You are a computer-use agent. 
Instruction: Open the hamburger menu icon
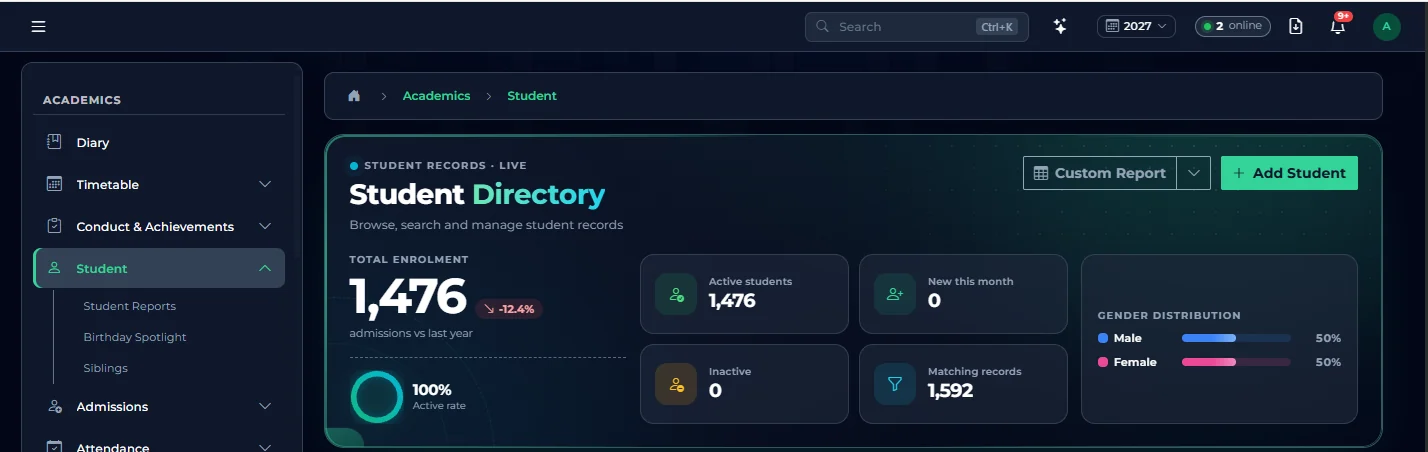tap(39, 26)
